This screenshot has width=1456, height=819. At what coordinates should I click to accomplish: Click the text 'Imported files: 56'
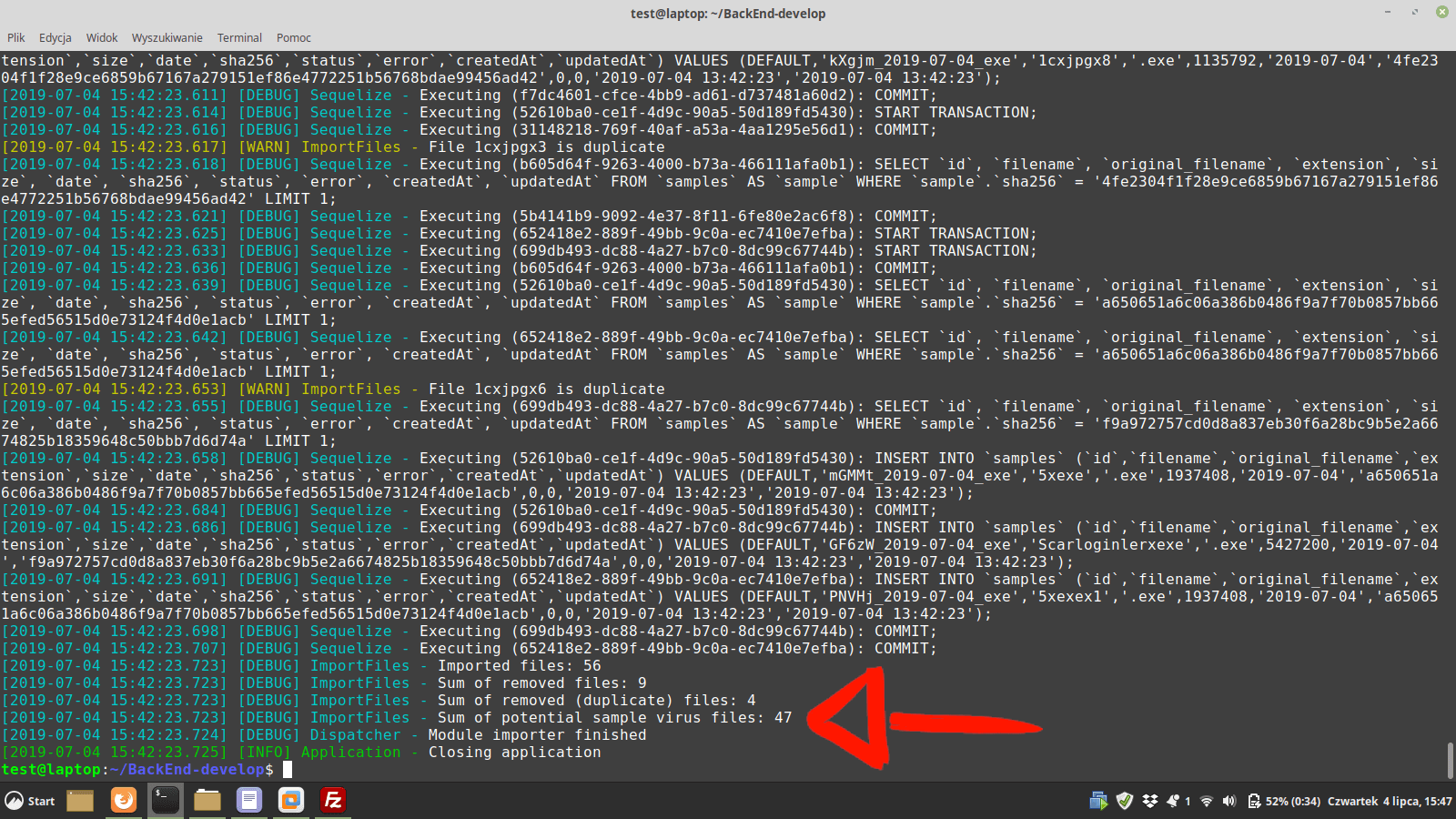pyautogui.click(x=520, y=666)
